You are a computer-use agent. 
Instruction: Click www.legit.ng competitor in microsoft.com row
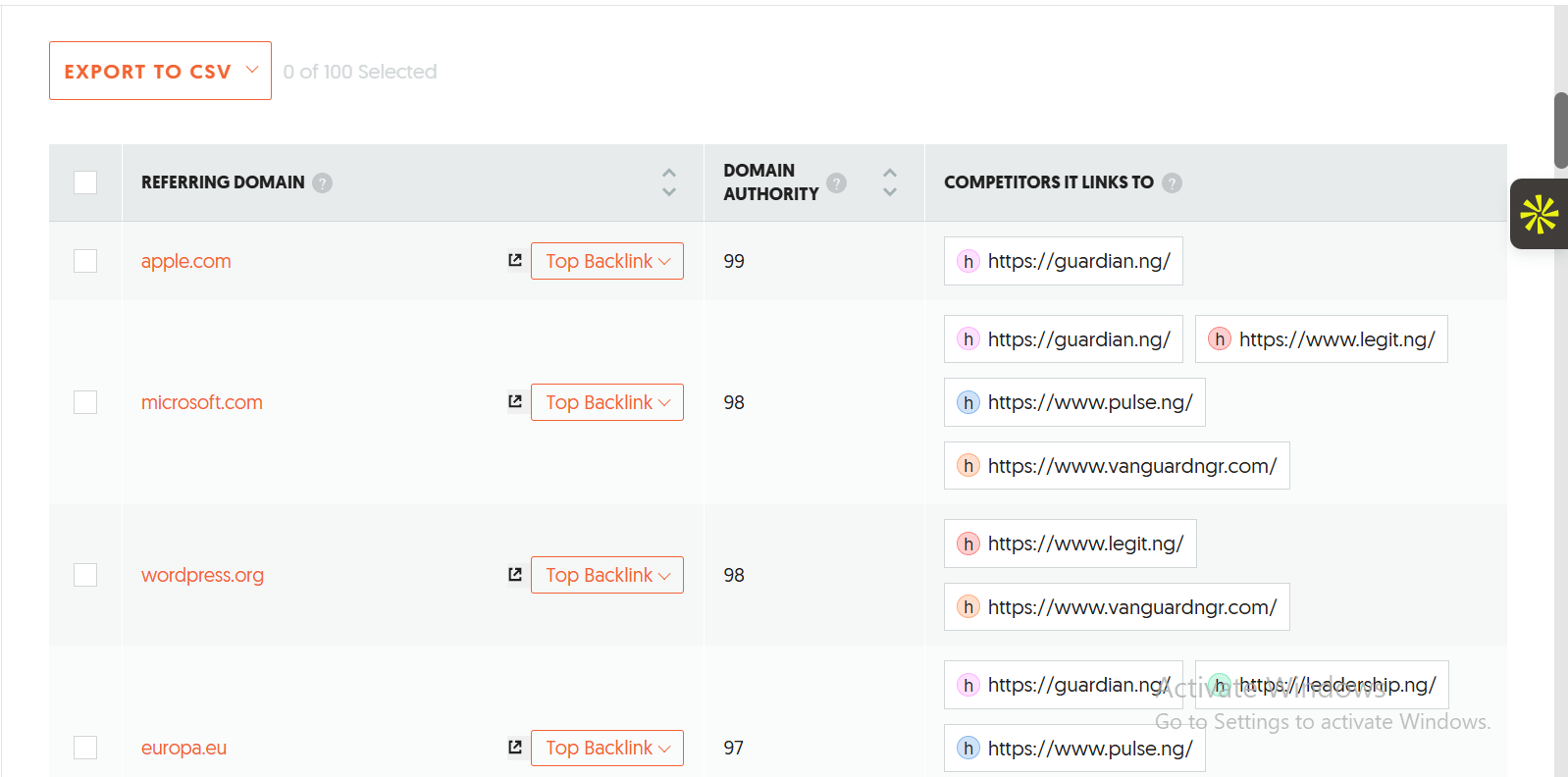[x=1322, y=339]
